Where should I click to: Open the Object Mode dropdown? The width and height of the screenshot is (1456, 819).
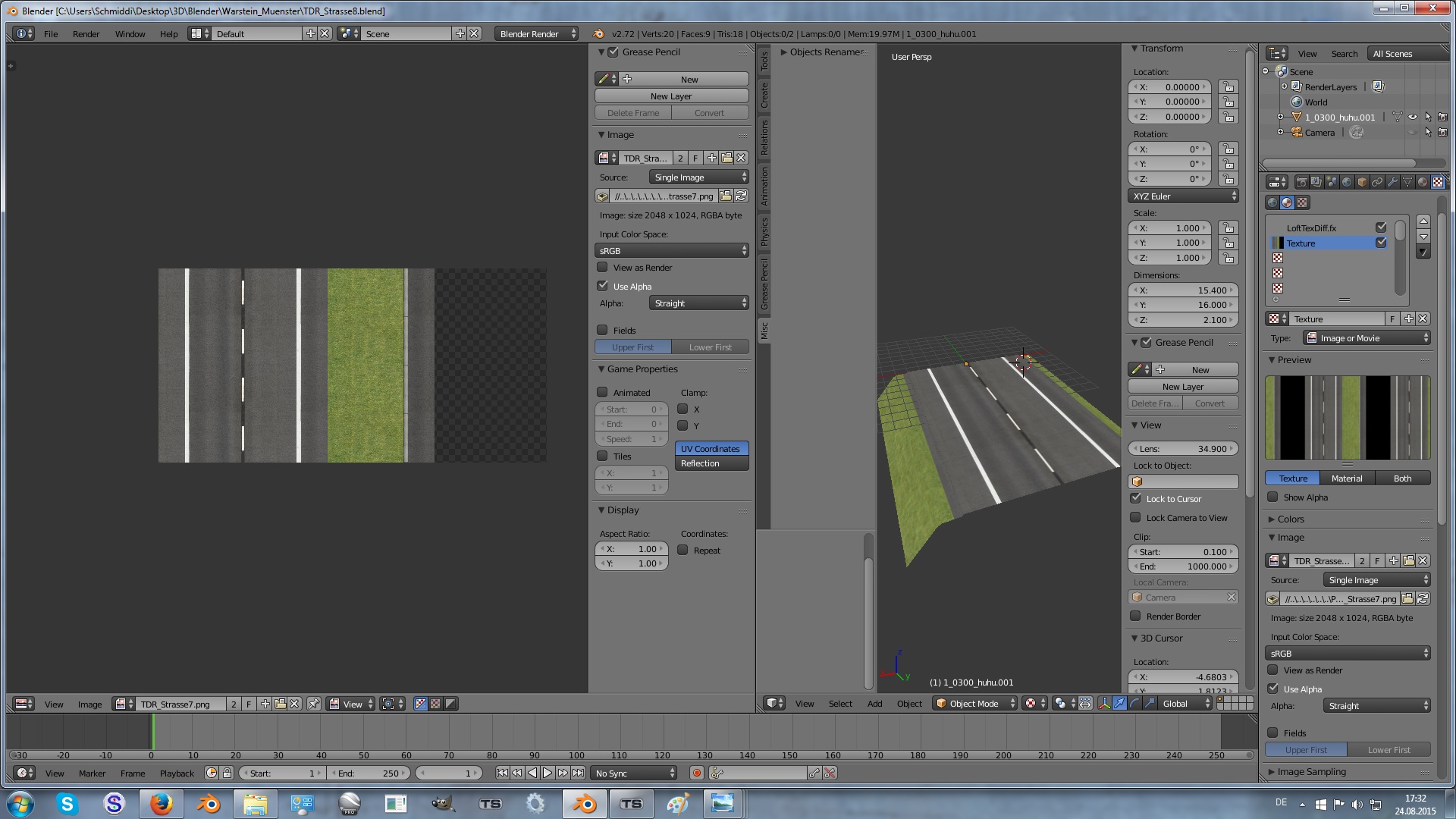pos(974,704)
